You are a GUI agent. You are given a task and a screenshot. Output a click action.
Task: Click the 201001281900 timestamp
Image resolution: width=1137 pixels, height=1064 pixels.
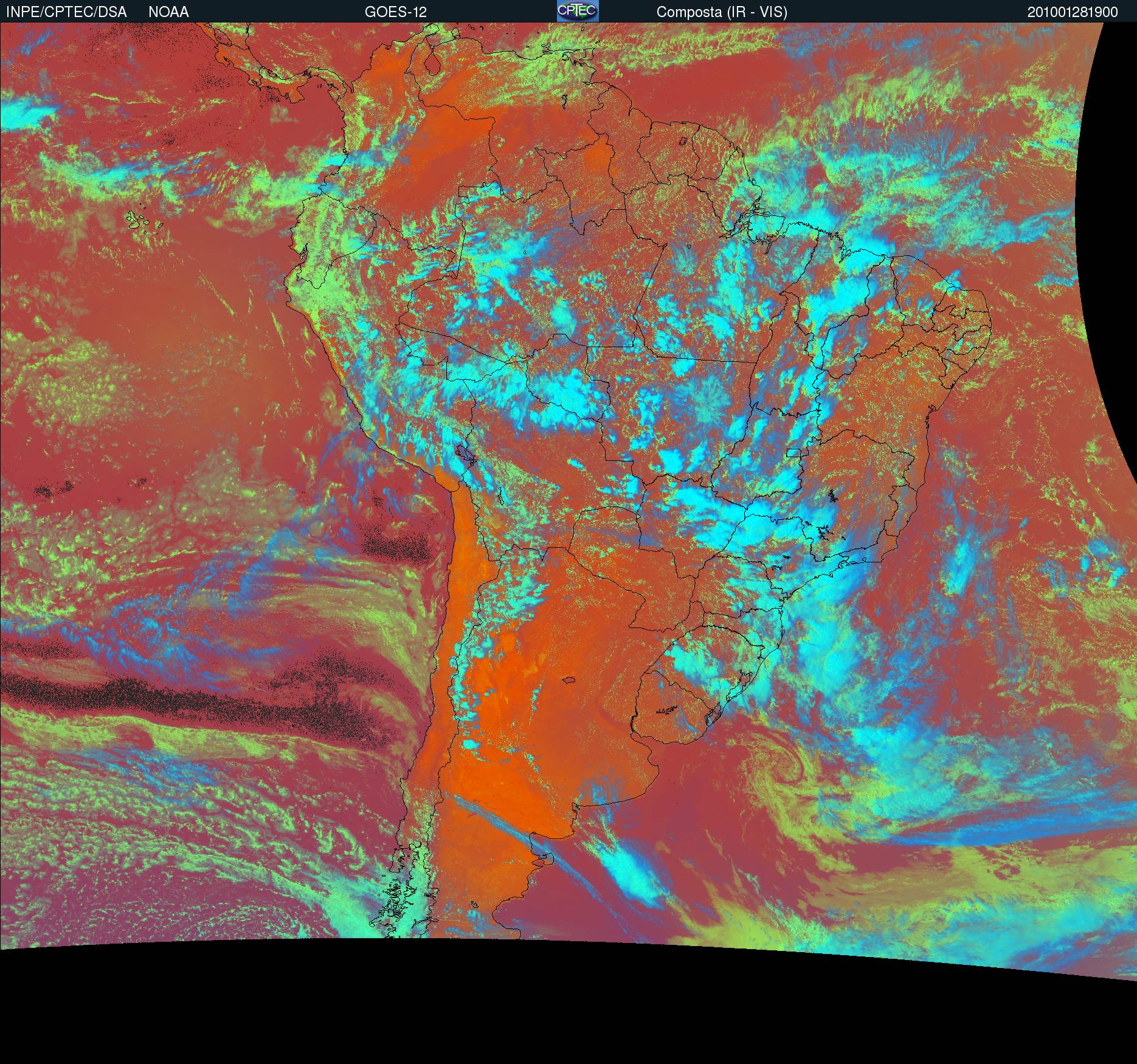coord(1073,12)
